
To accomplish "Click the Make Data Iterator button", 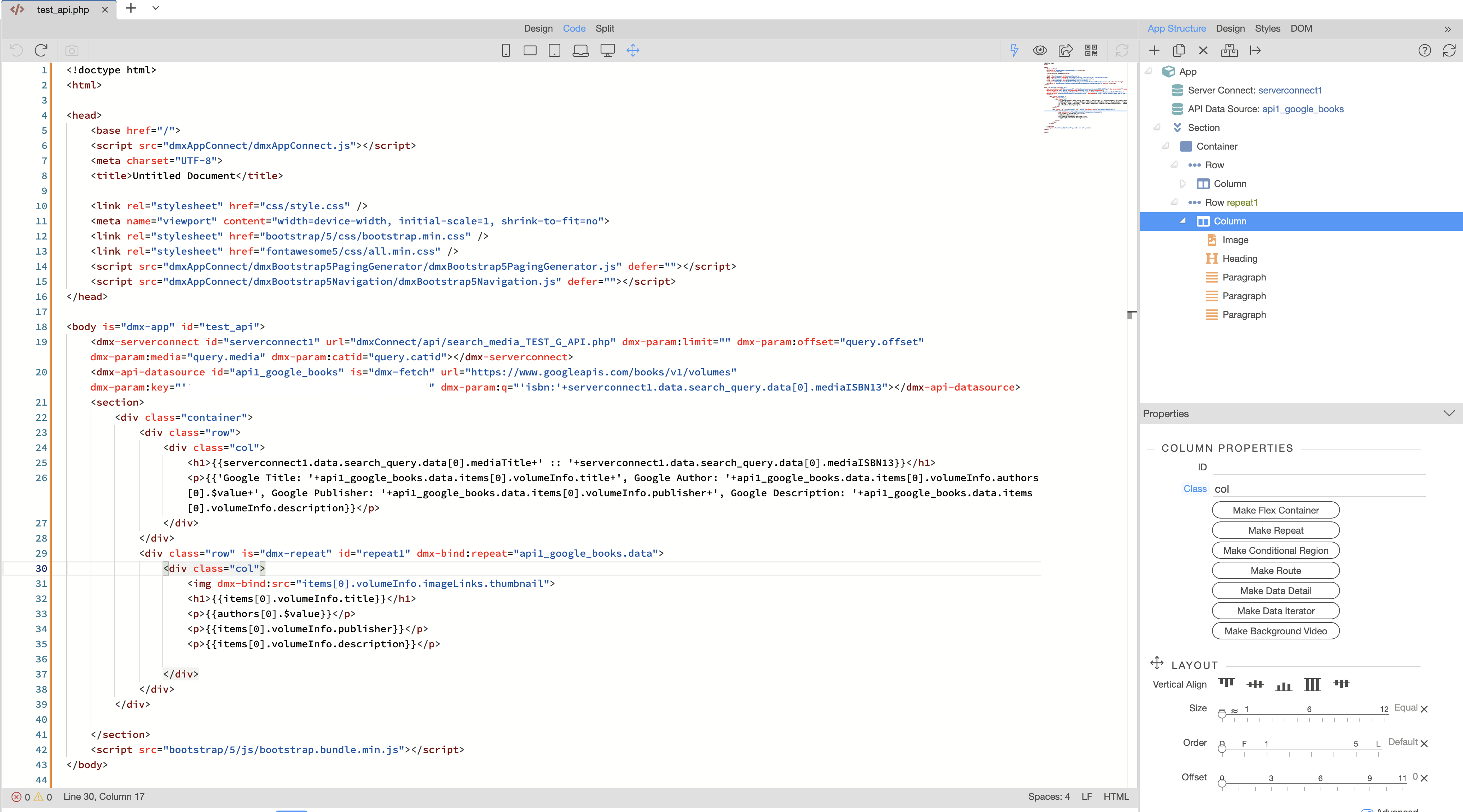I will click(x=1276, y=611).
